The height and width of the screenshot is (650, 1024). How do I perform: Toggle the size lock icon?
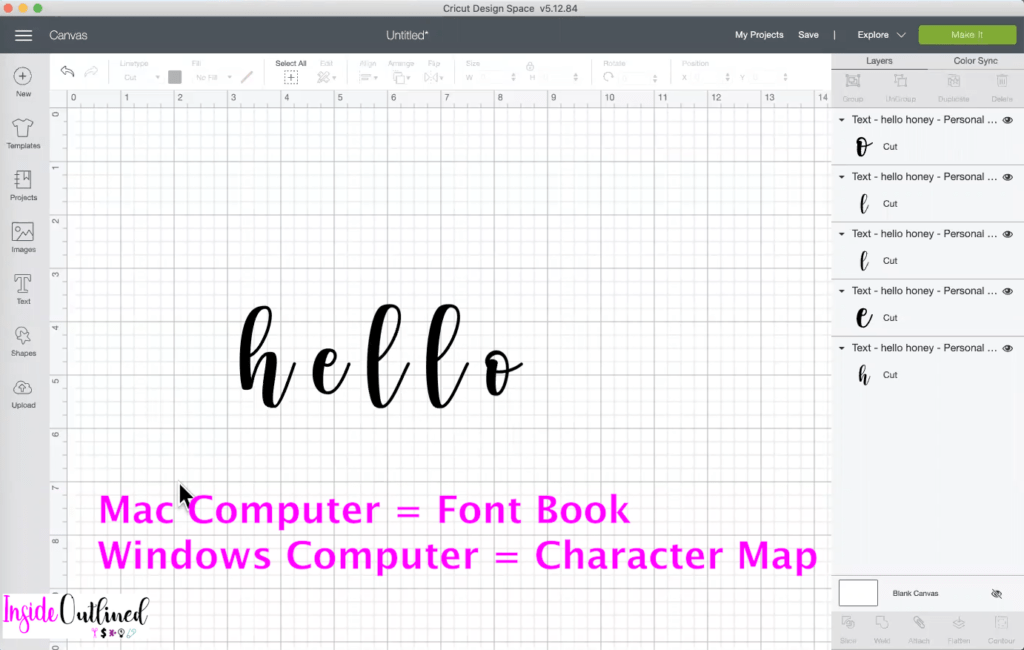tap(530, 66)
